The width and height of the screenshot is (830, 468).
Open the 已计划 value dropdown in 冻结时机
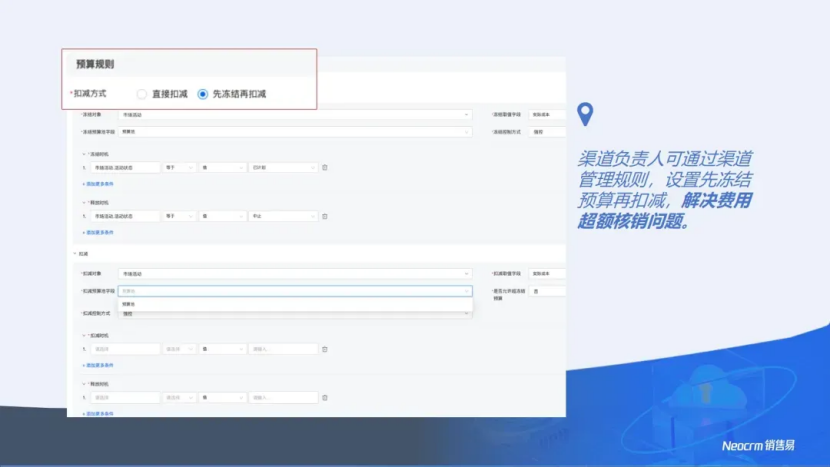pyautogui.click(x=284, y=167)
